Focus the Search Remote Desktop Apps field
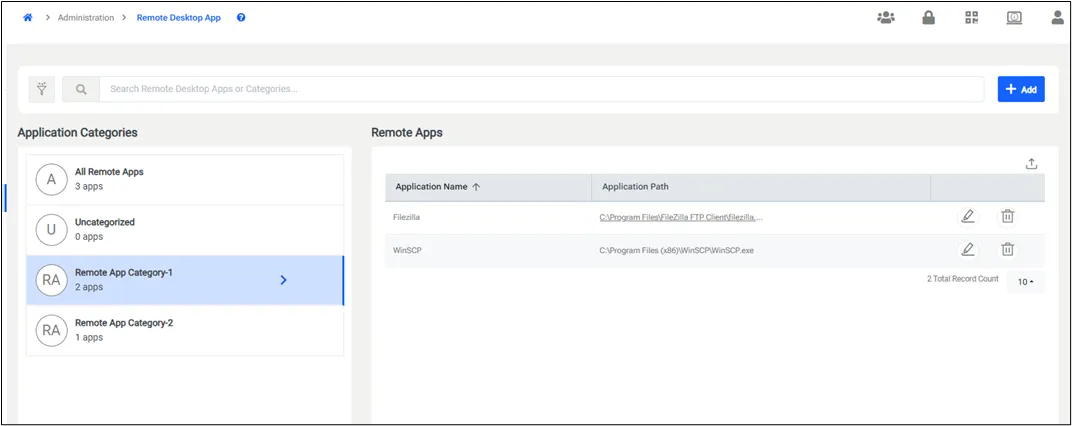Screen dimensions: 1072x426 [x=541, y=89]
